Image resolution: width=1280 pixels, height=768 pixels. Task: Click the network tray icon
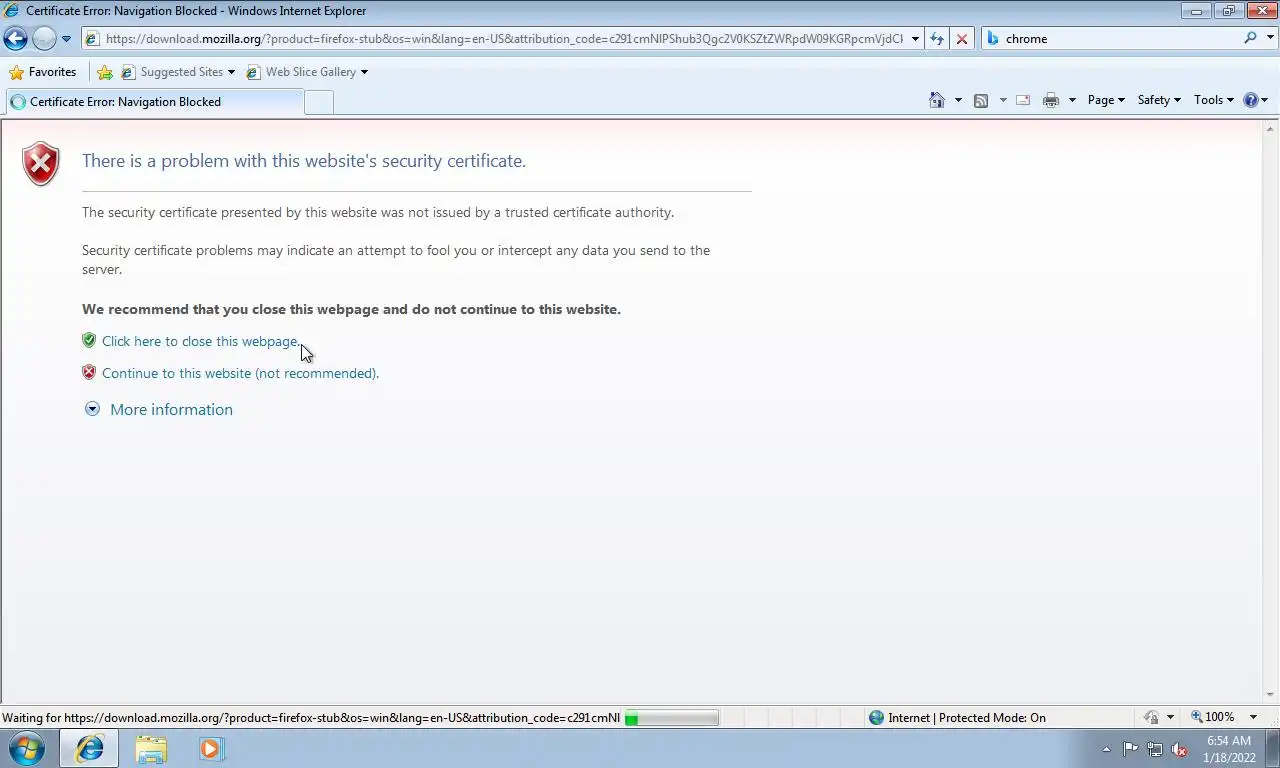tap(1155, 749)
